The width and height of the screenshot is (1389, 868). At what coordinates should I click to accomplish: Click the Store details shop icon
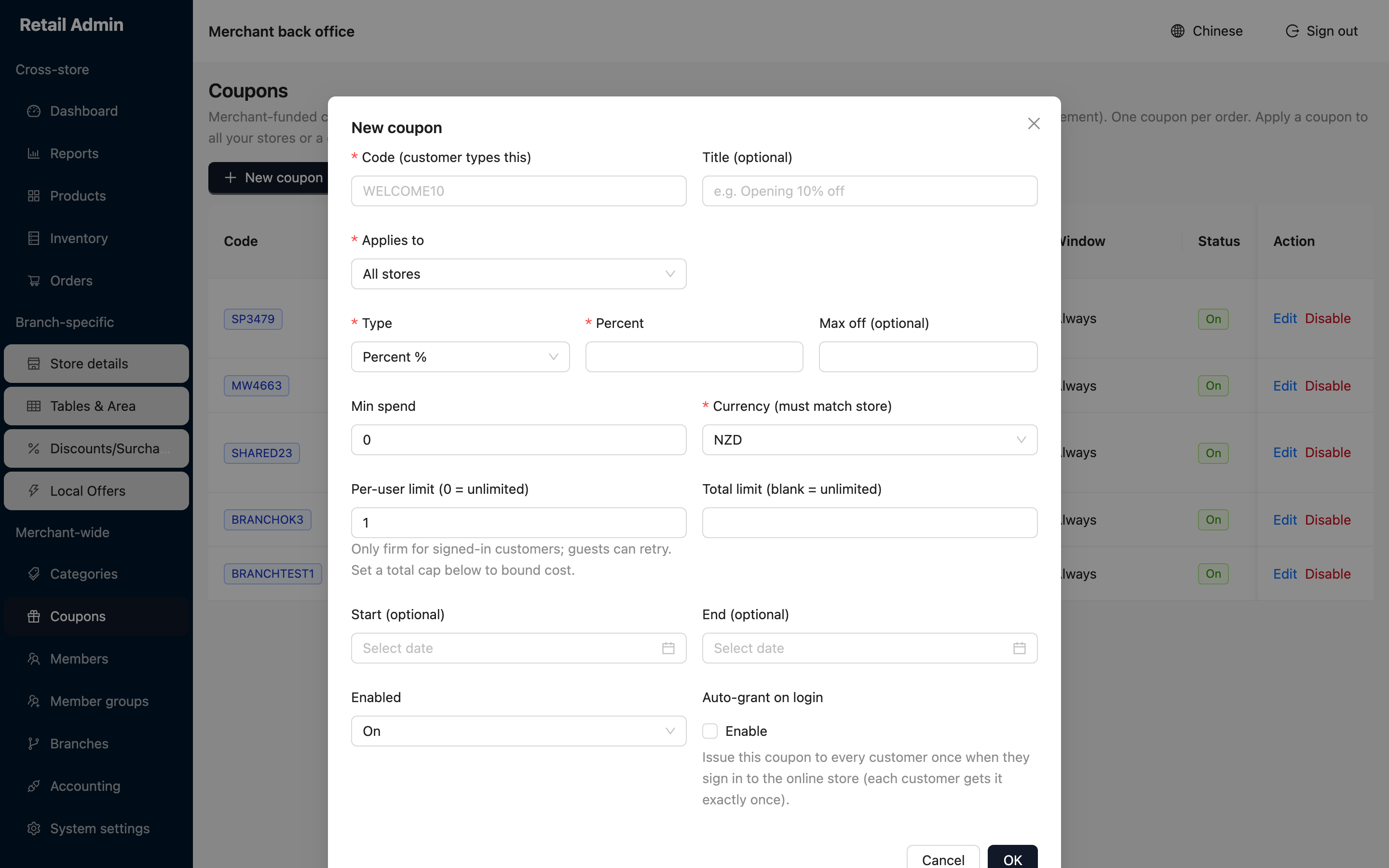[x=34, y=364]
